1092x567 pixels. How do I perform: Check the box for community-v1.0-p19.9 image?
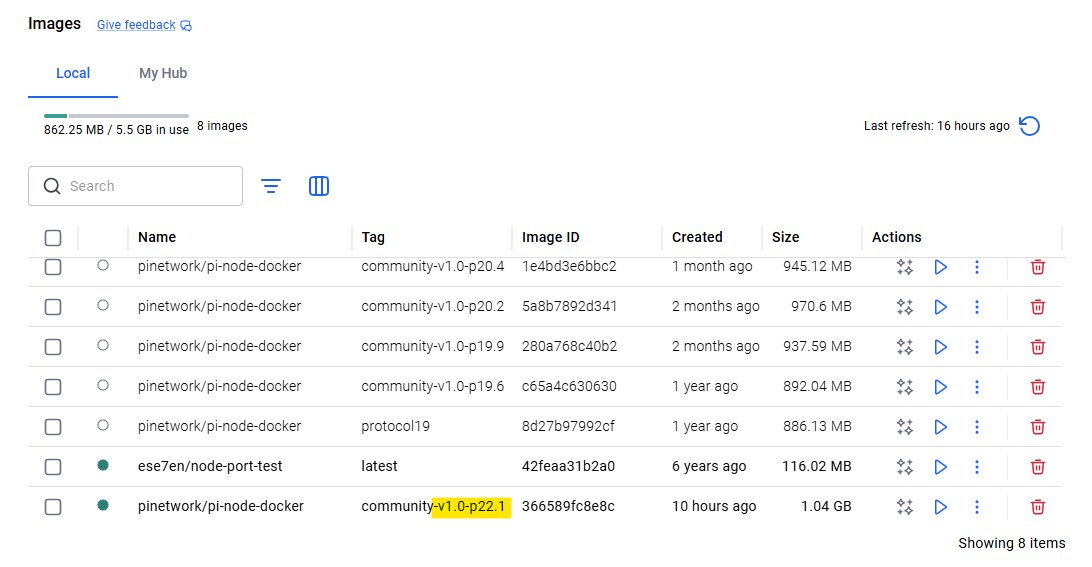53,347
